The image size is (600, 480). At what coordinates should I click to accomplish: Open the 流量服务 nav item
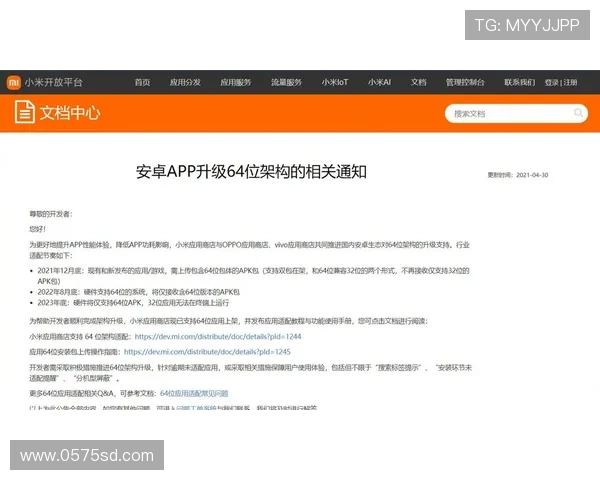click(286, 82)
